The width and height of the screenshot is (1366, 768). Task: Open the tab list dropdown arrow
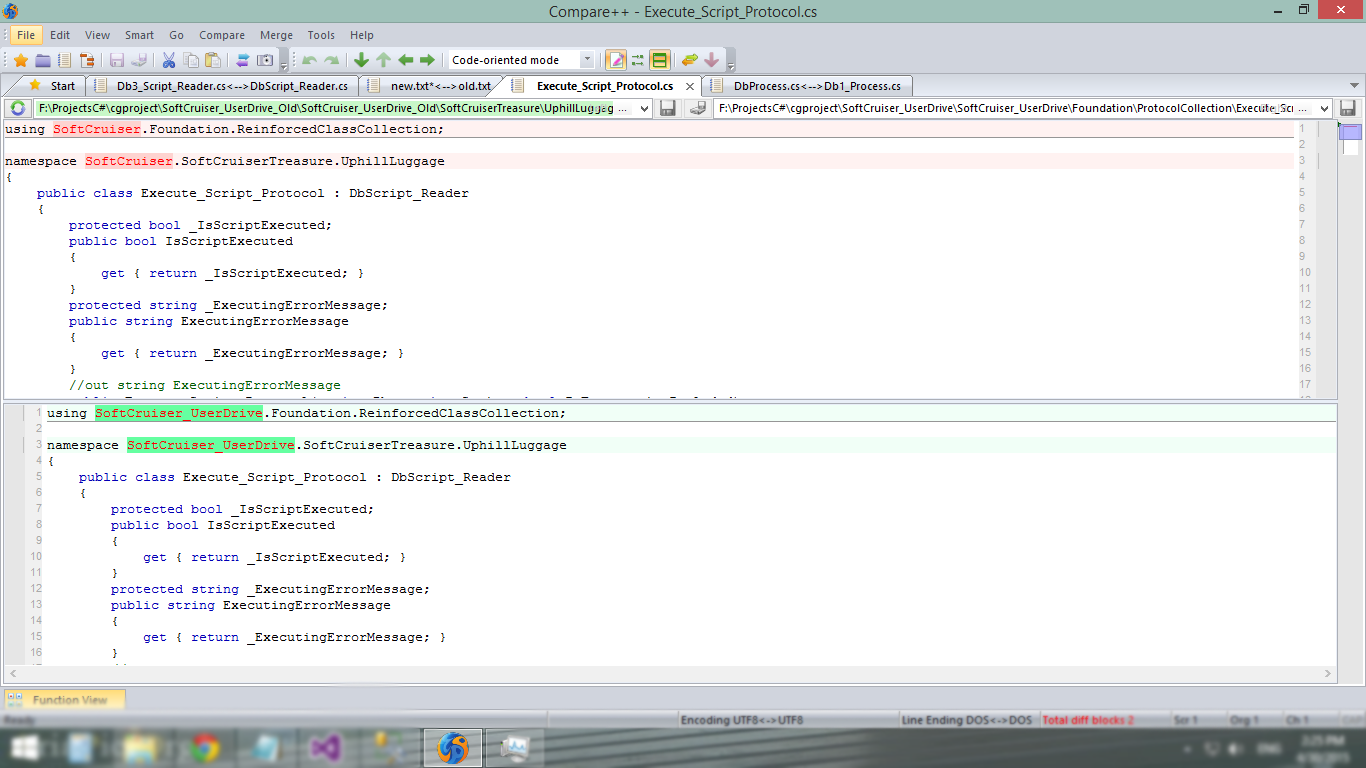pos(1355,86)
